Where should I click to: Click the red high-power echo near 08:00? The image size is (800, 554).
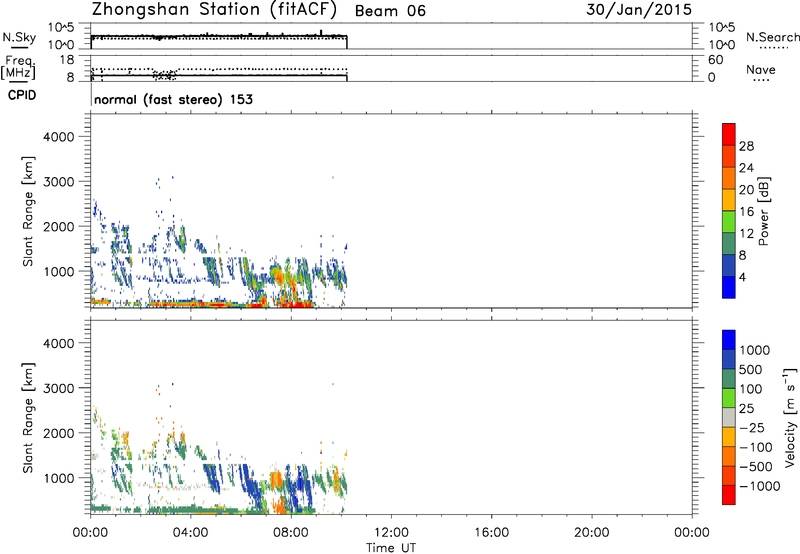point(295,305)
